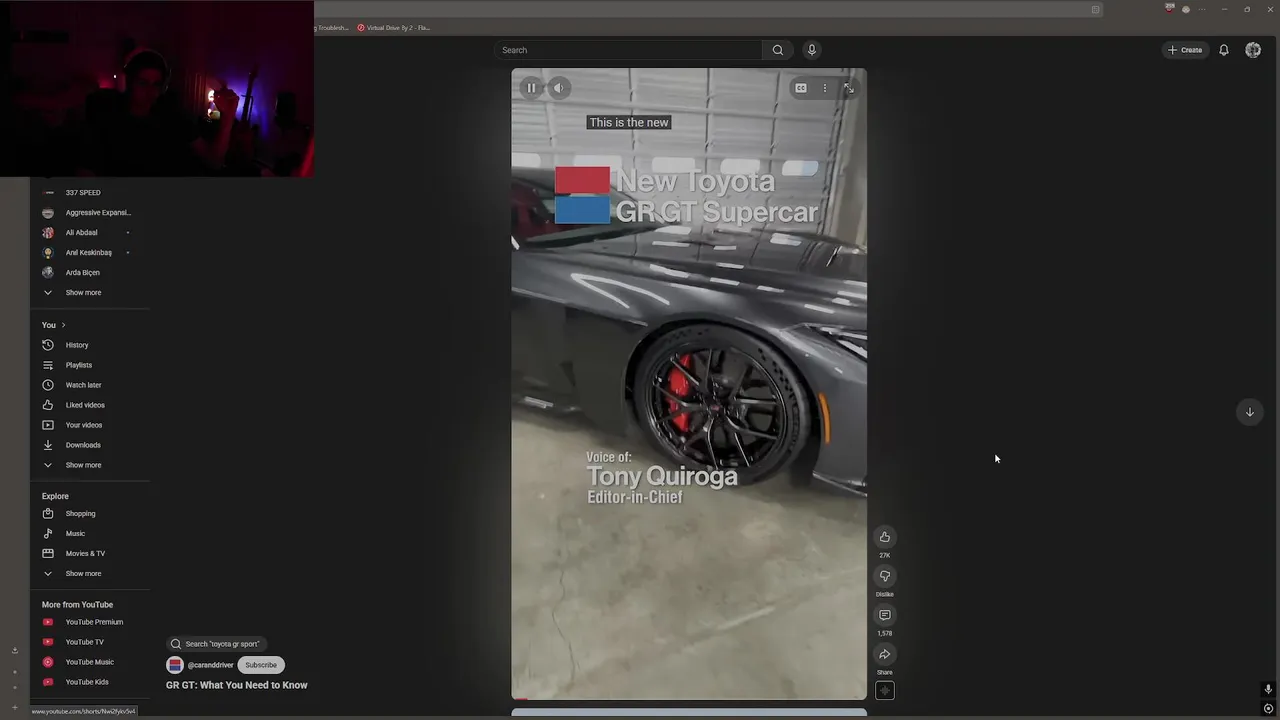Mute the Shorts video volume

pos(559,88)
